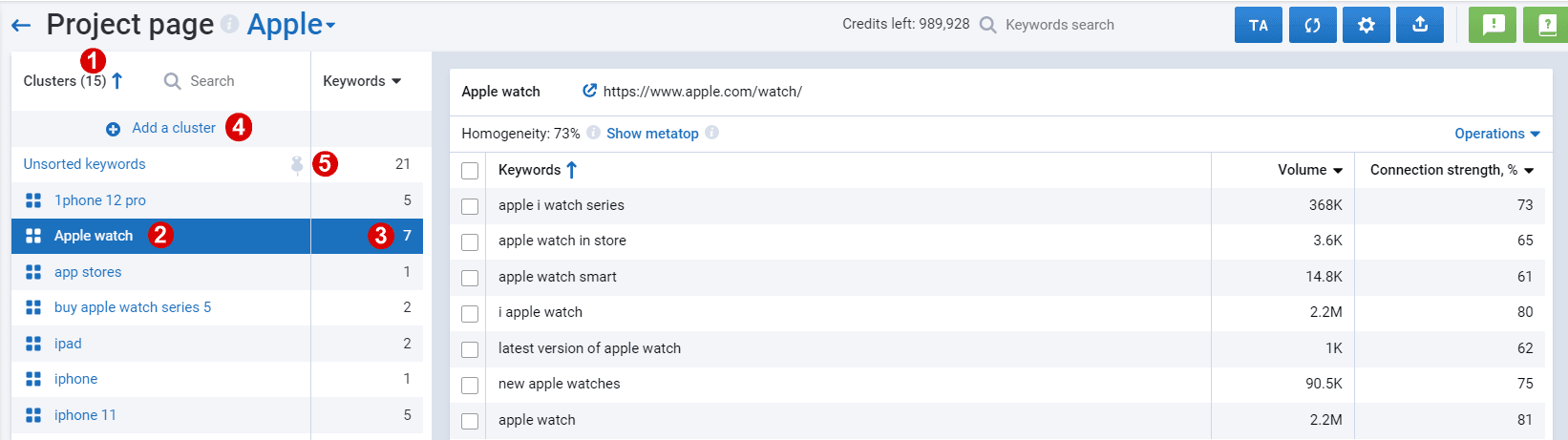Click grid icon of iphone 11 cluster
The width and height of the screenshot is (1568, 440).
point(33,415)
